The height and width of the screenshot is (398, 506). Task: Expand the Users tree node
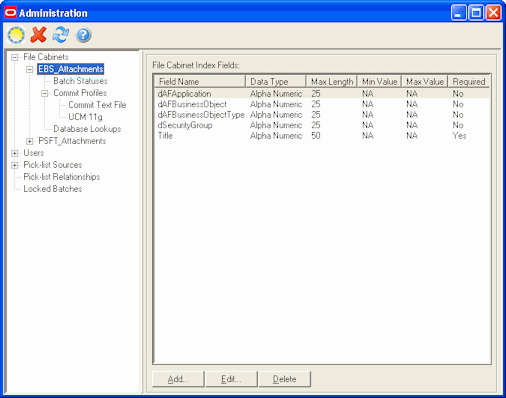tap(15, 153)
